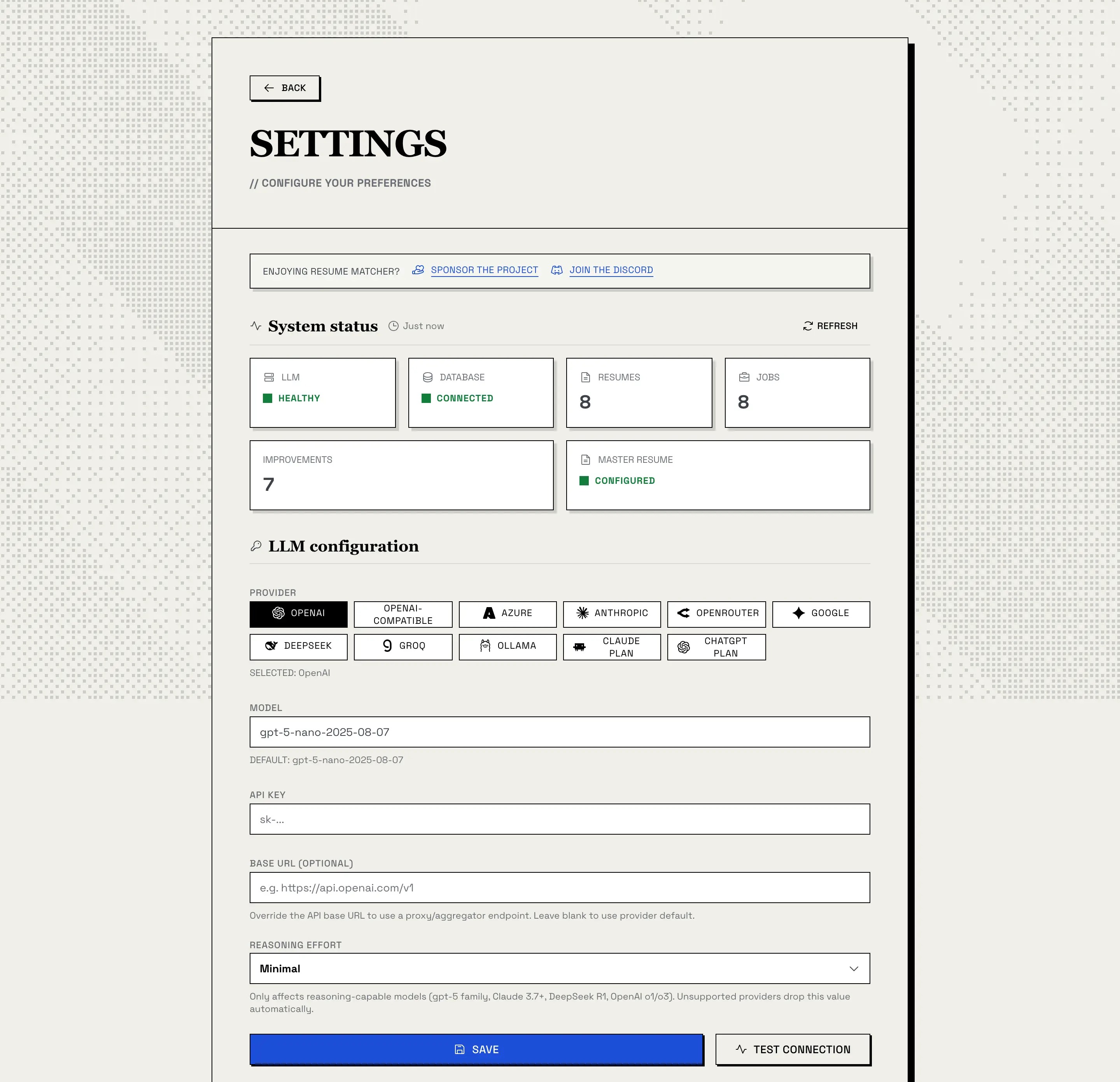Click the back arrow icon
This screenshot has height=1082, width=1120.
[x=269, y=88]
